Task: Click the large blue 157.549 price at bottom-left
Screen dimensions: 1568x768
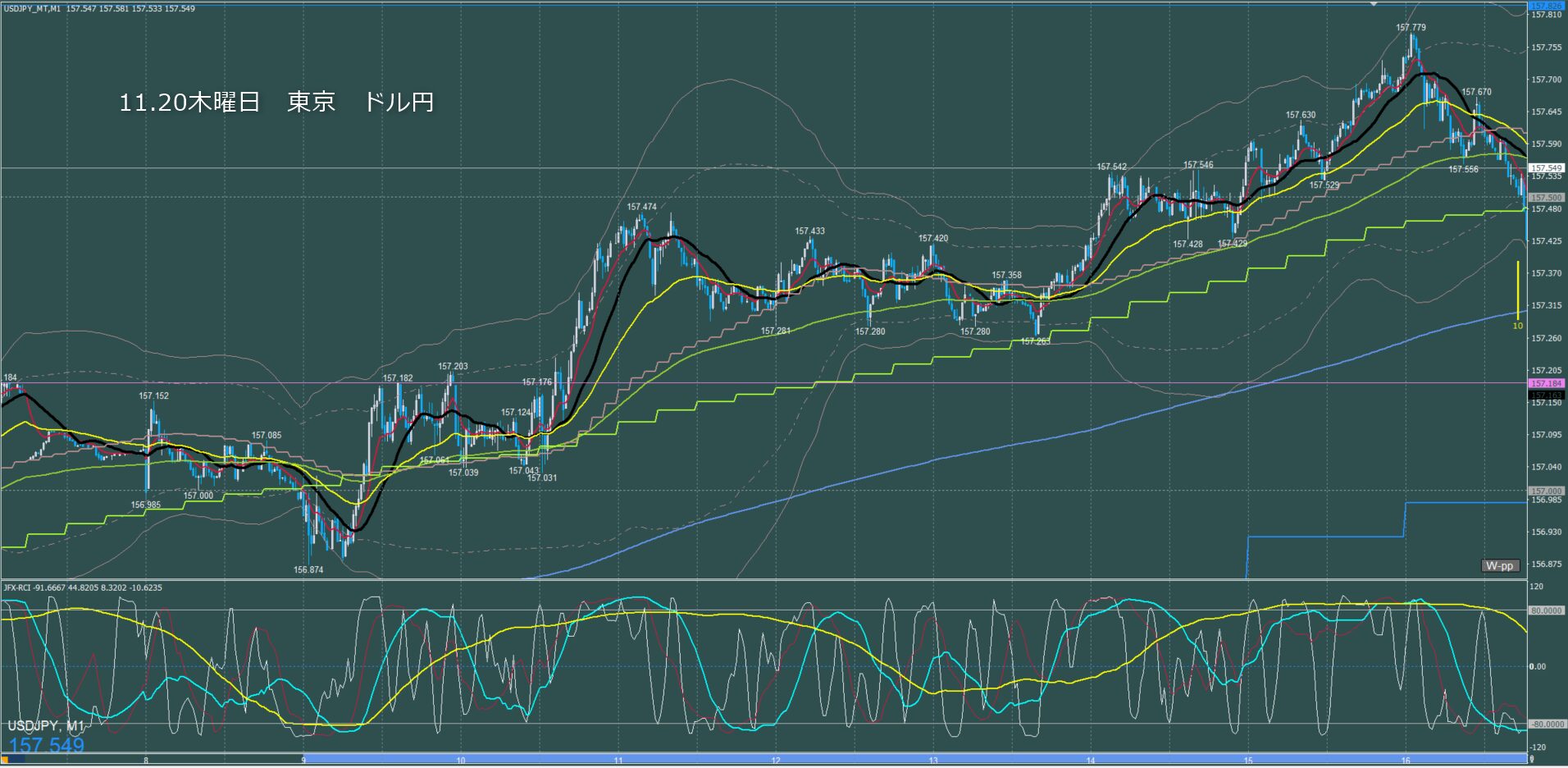Action: (x=47, y=745)
